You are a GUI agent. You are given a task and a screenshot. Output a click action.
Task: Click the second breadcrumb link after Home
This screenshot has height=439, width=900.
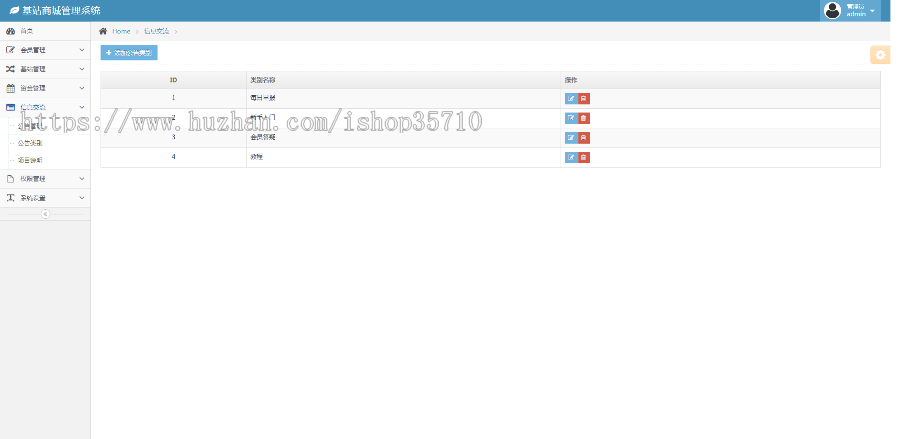(156, 31)
